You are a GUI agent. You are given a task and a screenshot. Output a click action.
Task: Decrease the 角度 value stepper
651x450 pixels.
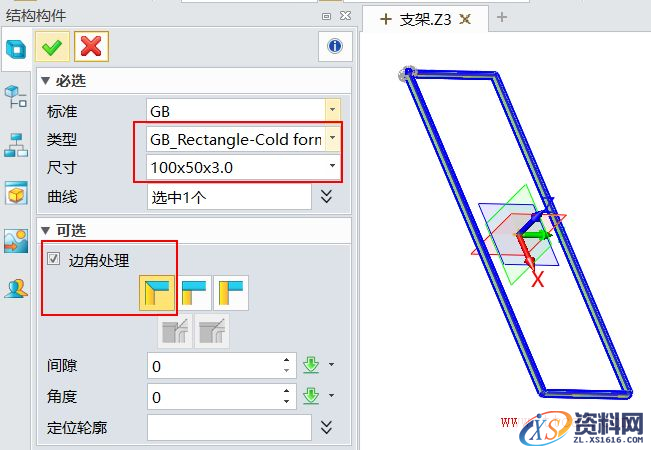[286, 402]
